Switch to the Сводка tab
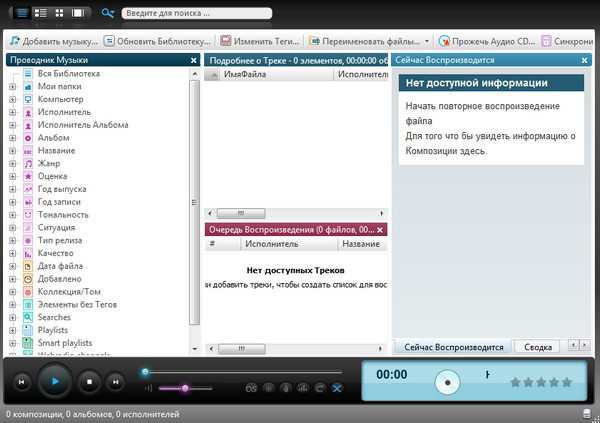 point(538,347)
